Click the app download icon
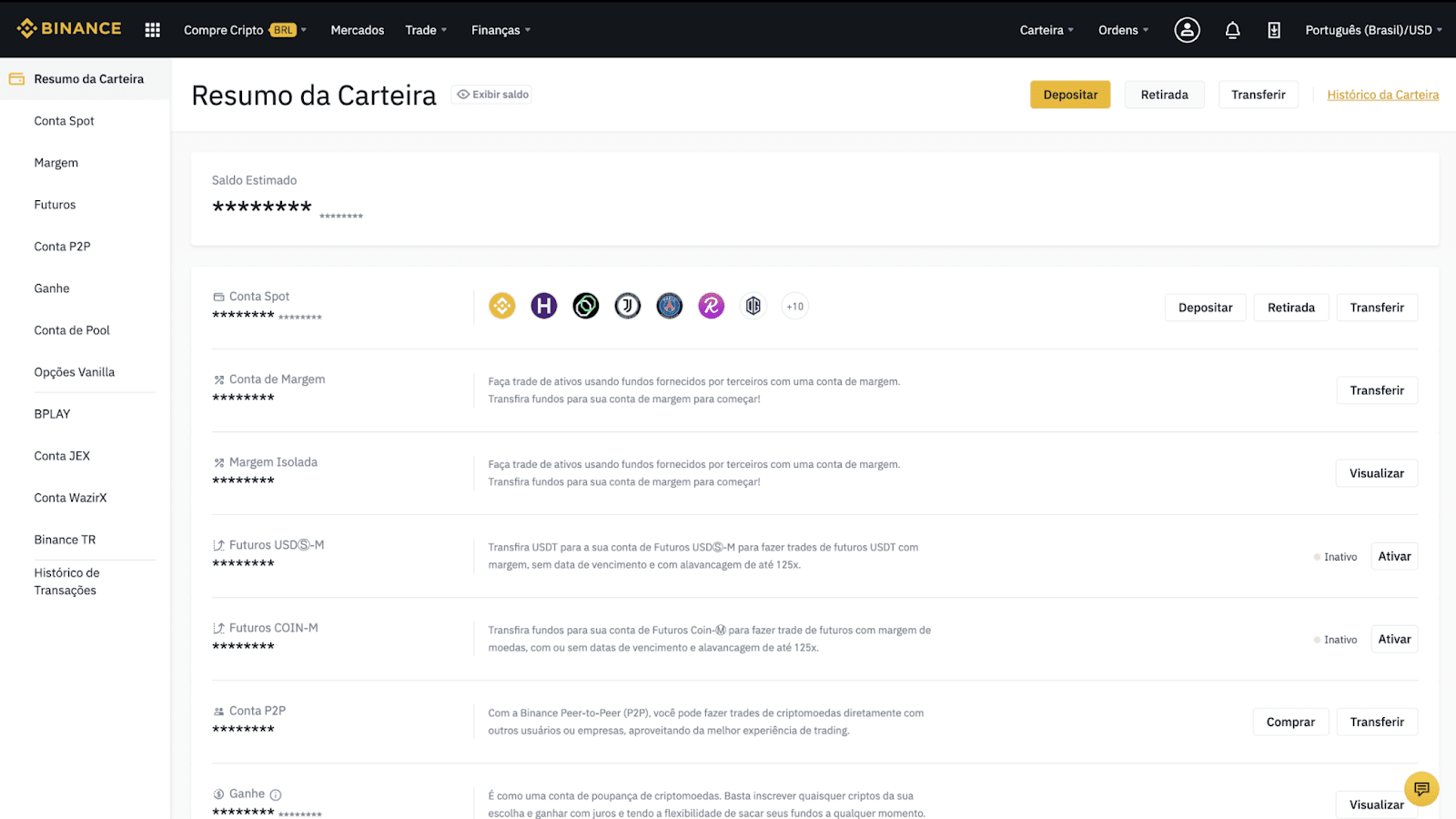Screen dimensions: 1456x819 [1274, 30]
